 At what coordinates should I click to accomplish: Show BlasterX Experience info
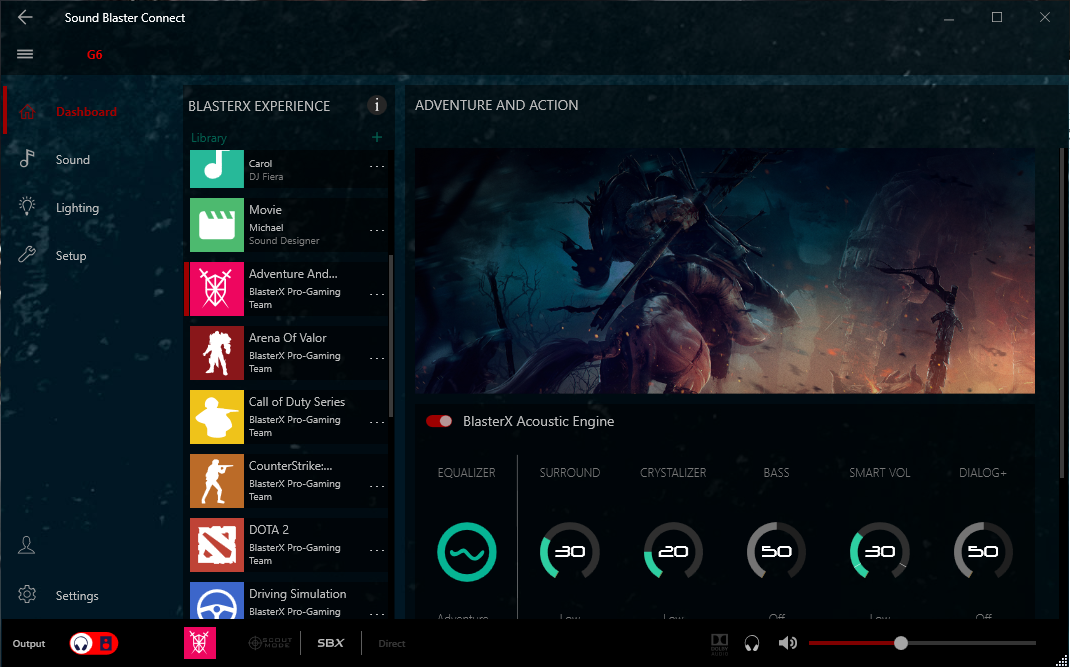pos(377,105)
